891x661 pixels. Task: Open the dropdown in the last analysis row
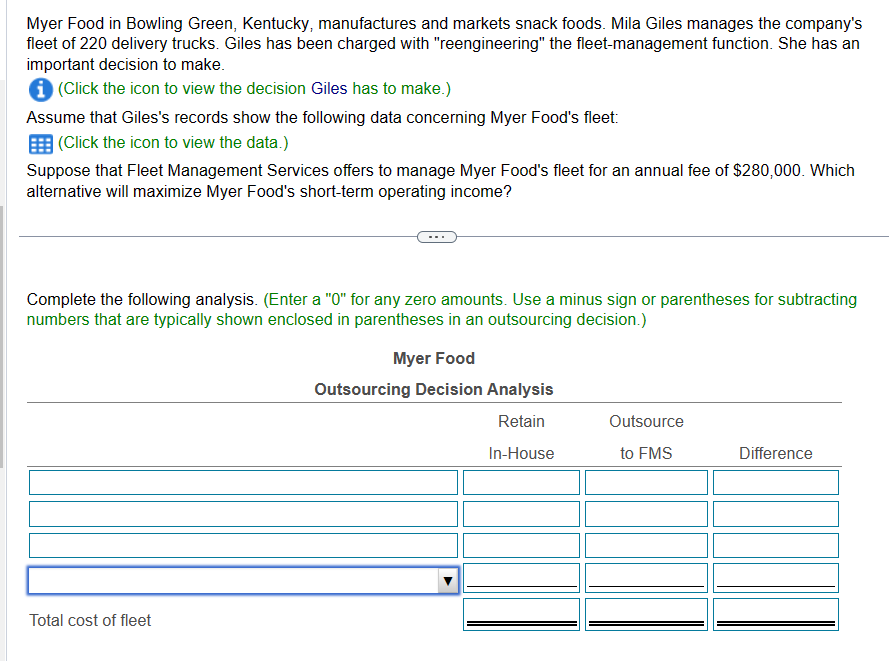[240, 580]
